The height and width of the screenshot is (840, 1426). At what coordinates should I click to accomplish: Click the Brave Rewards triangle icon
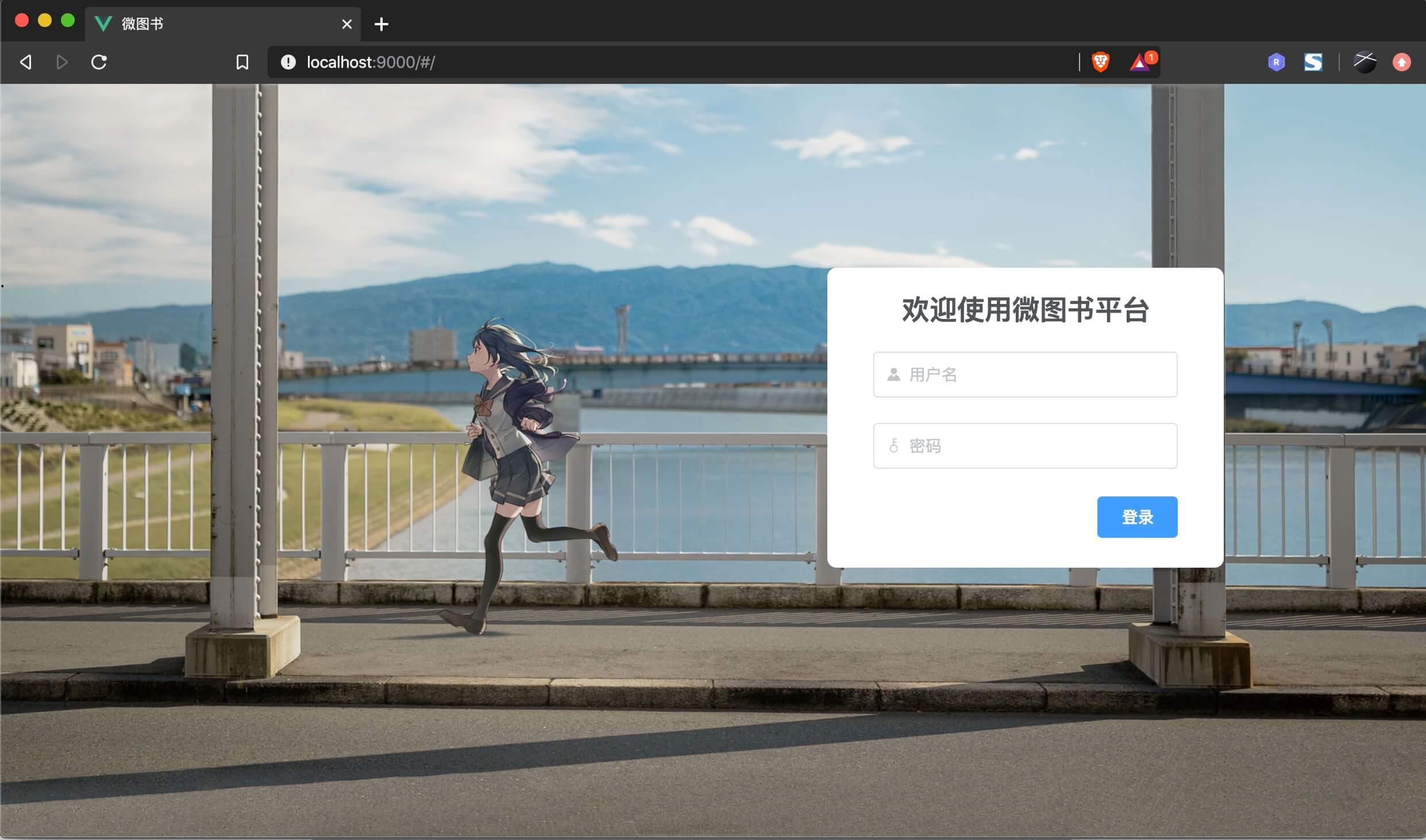click(x=1139, y=62)
